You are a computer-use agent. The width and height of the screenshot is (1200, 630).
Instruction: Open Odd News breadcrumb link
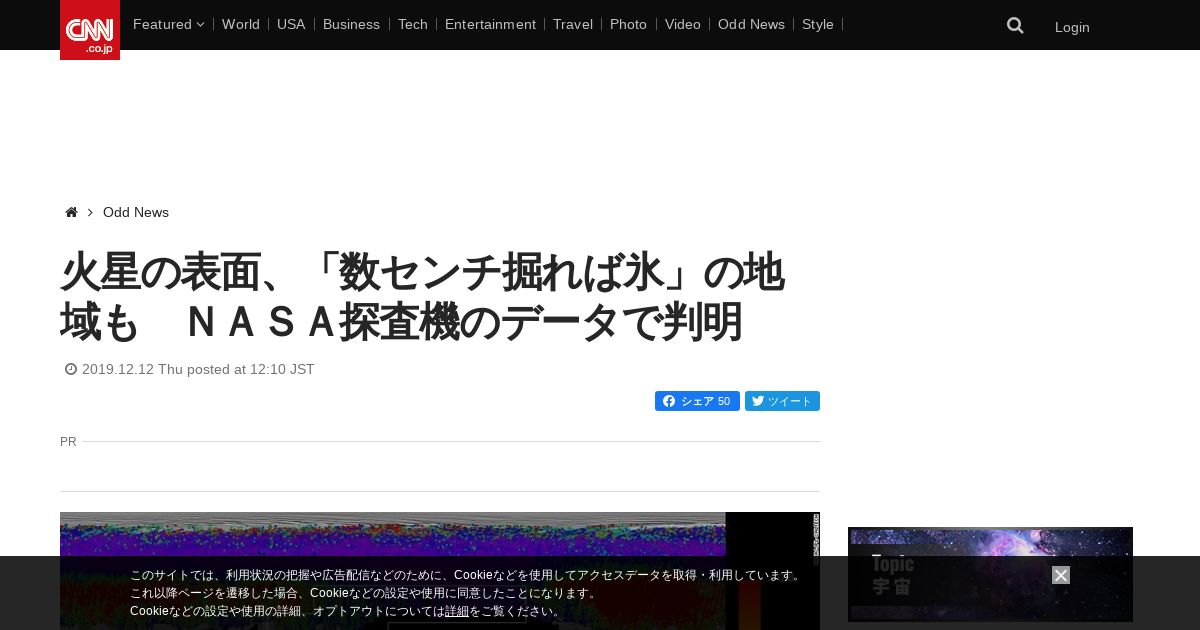point(136,212)
